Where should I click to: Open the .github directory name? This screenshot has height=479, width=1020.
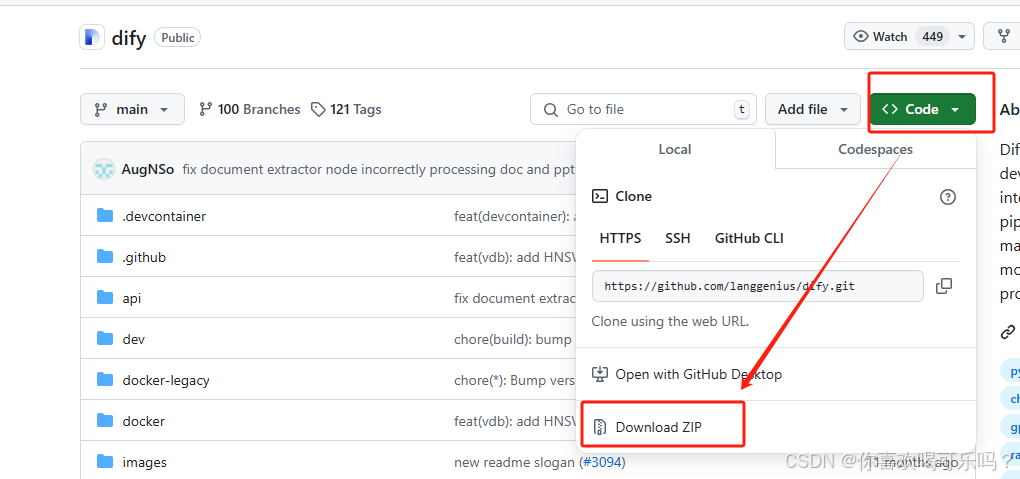click(x=144, y=257)
